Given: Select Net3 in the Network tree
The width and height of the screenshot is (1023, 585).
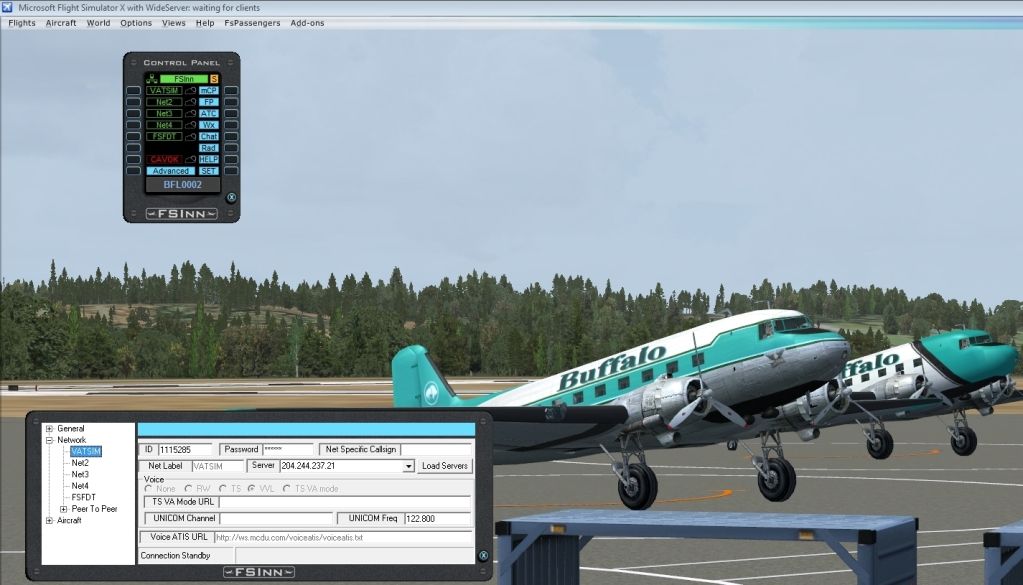Looking at the screenshot, I should pos(80,474).
